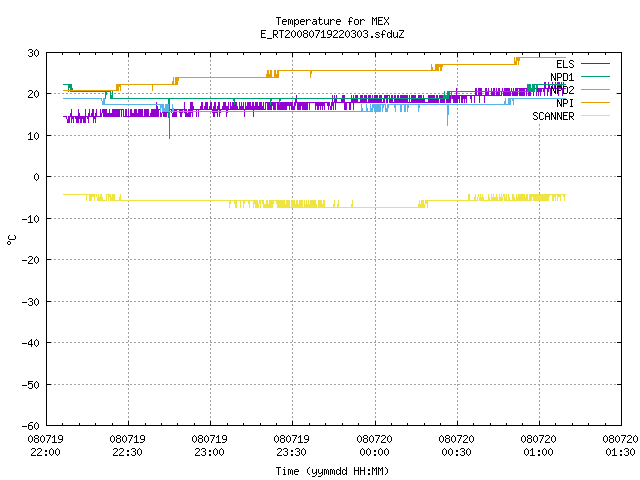Click the NPD1 legend label

point(562,77)
